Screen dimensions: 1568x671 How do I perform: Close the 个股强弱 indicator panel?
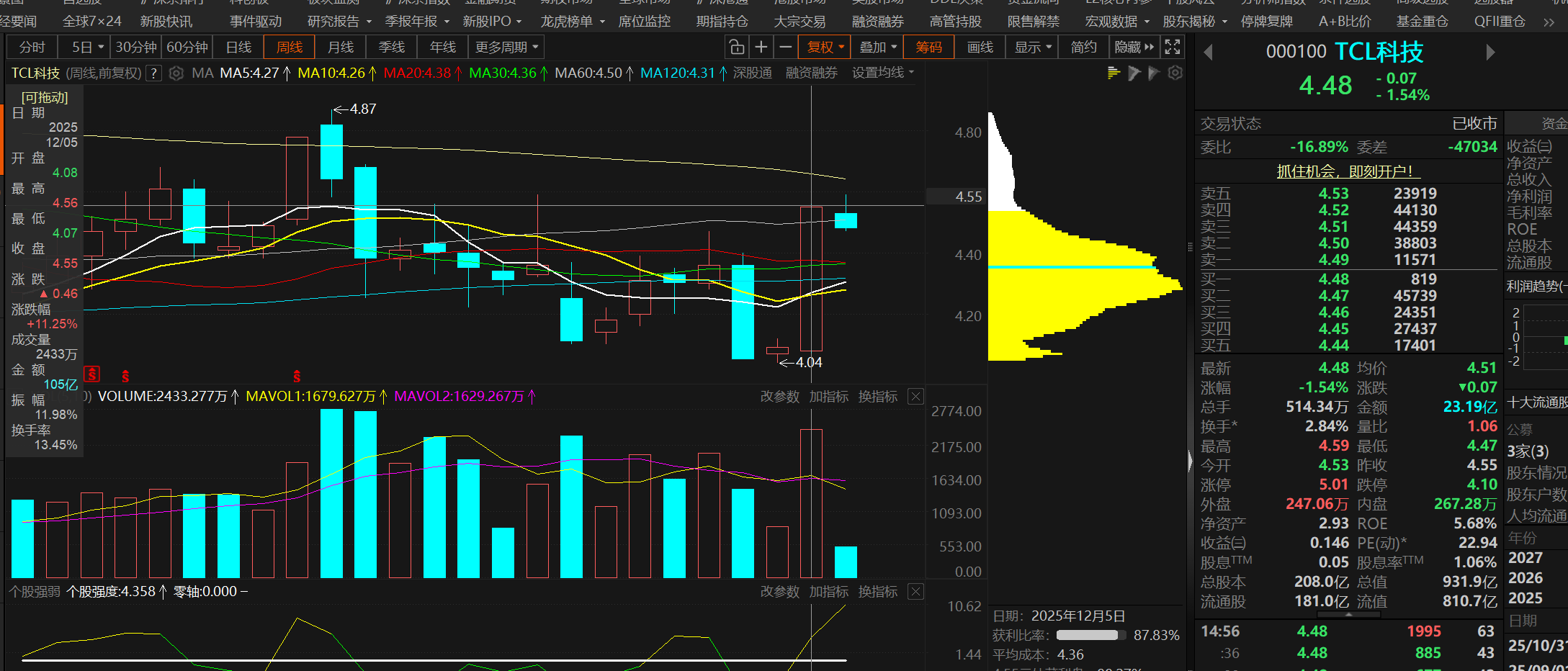tap(915, 592)
